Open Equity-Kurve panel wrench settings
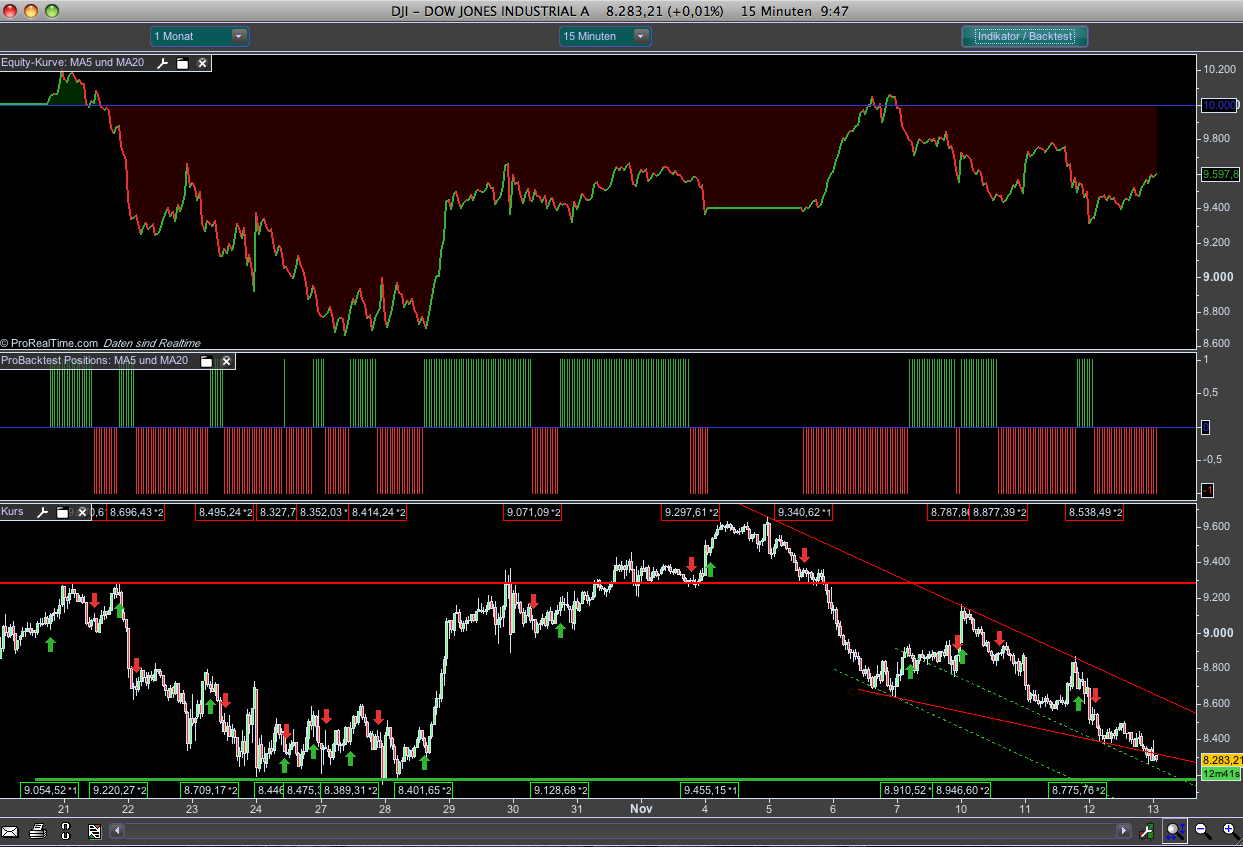The height and width of the screenshot is (847, 1243). [x=163, y=63]
